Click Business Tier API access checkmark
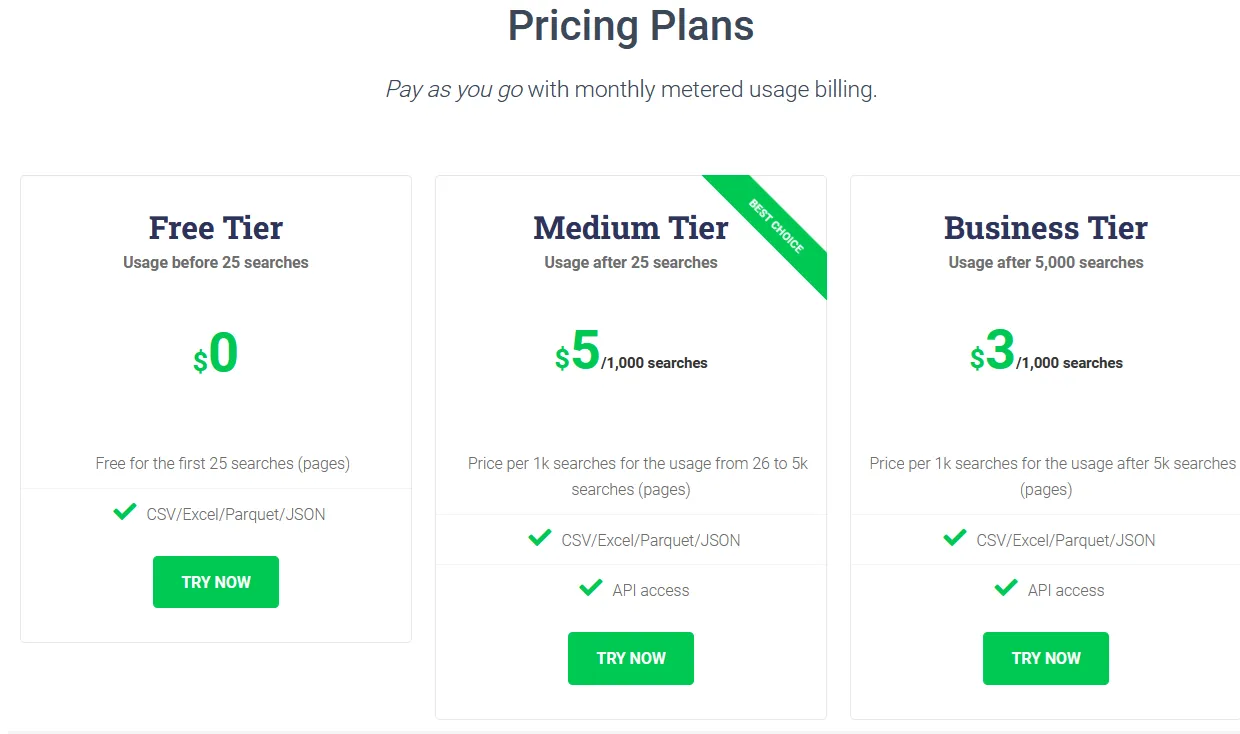Screen dimensions: 1240x734 pos(1006,588)
